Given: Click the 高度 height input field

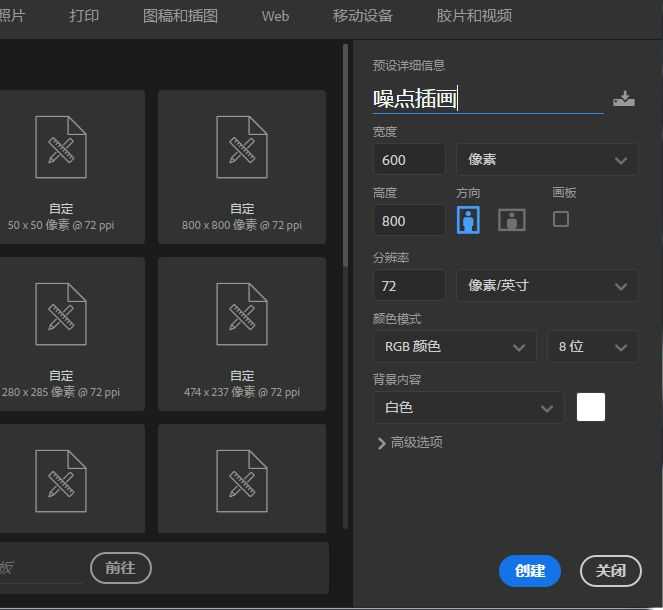Looking at the screenshot, I should (x=409, y=220).
